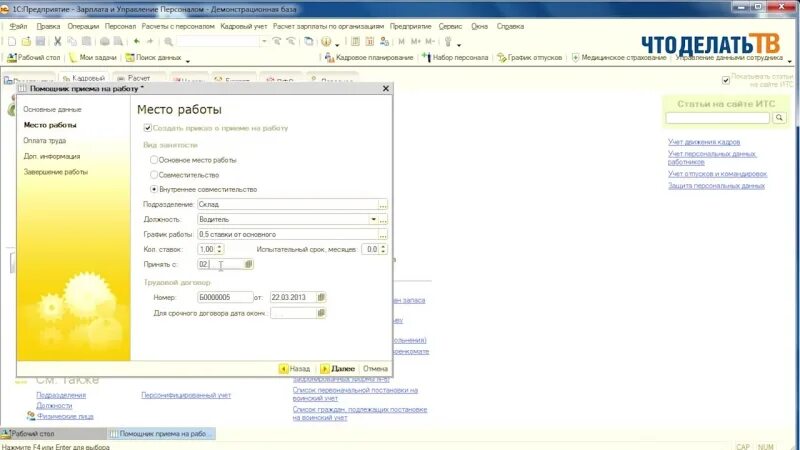The height and width of the screenshot is (450, 800).
Task: Open Медицинское страхование toolbar item
Action: 618,58
